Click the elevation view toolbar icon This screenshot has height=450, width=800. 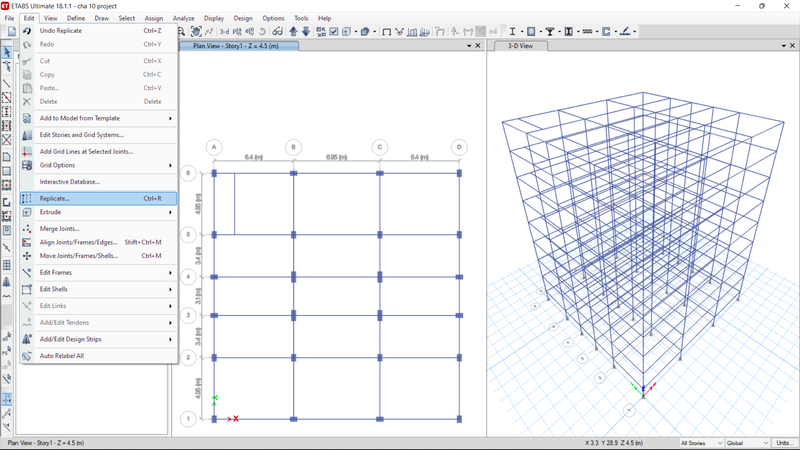tap(249, 32)
